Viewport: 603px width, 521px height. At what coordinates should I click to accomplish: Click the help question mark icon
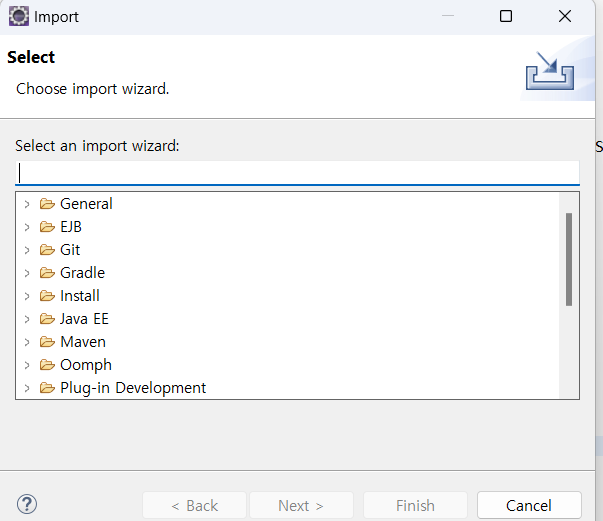27,505
